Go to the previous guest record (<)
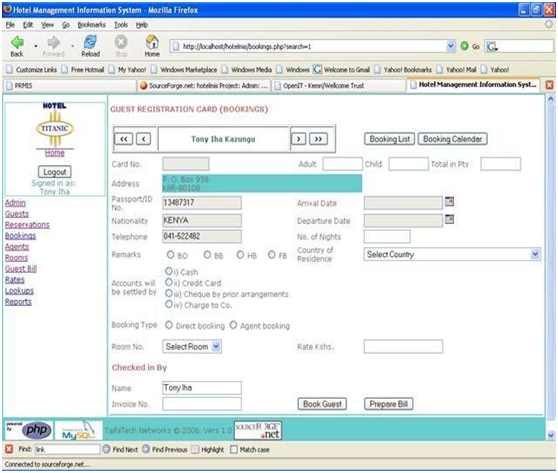Image resolution: width=558 pixels, height=473 pixels. point(143,139)
